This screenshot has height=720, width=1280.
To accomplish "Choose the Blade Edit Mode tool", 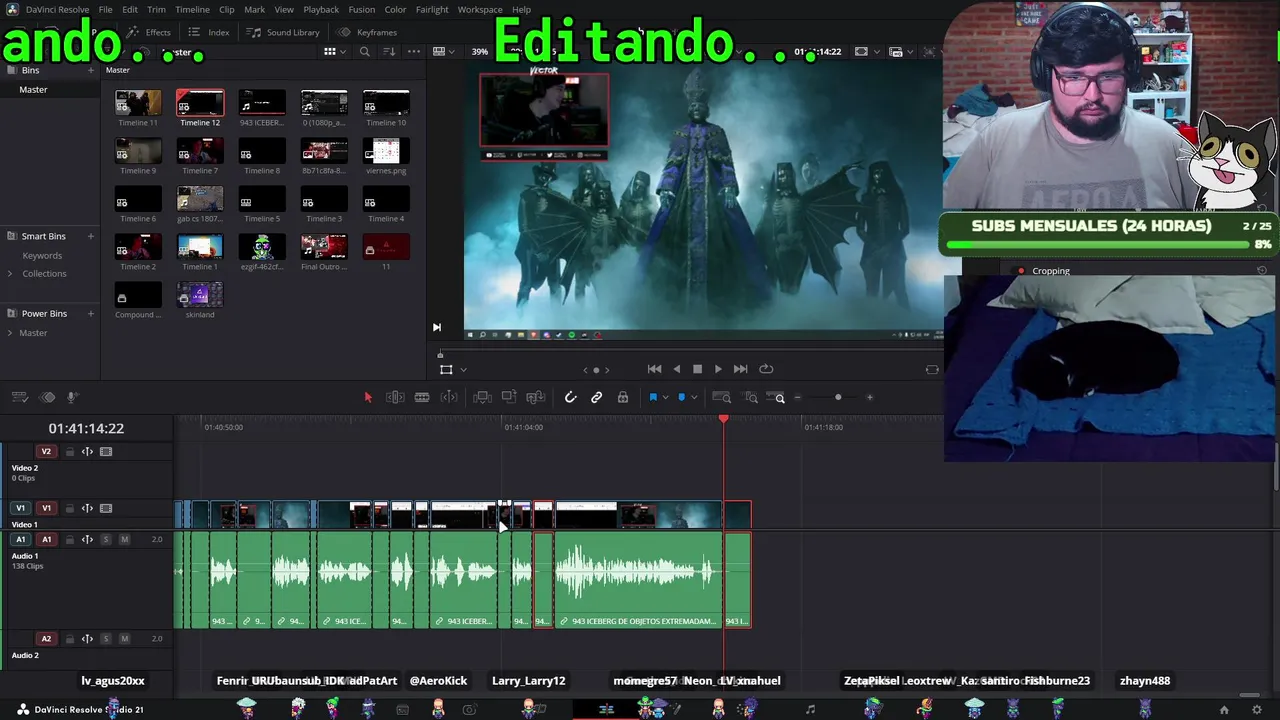I will click(422, 397).
